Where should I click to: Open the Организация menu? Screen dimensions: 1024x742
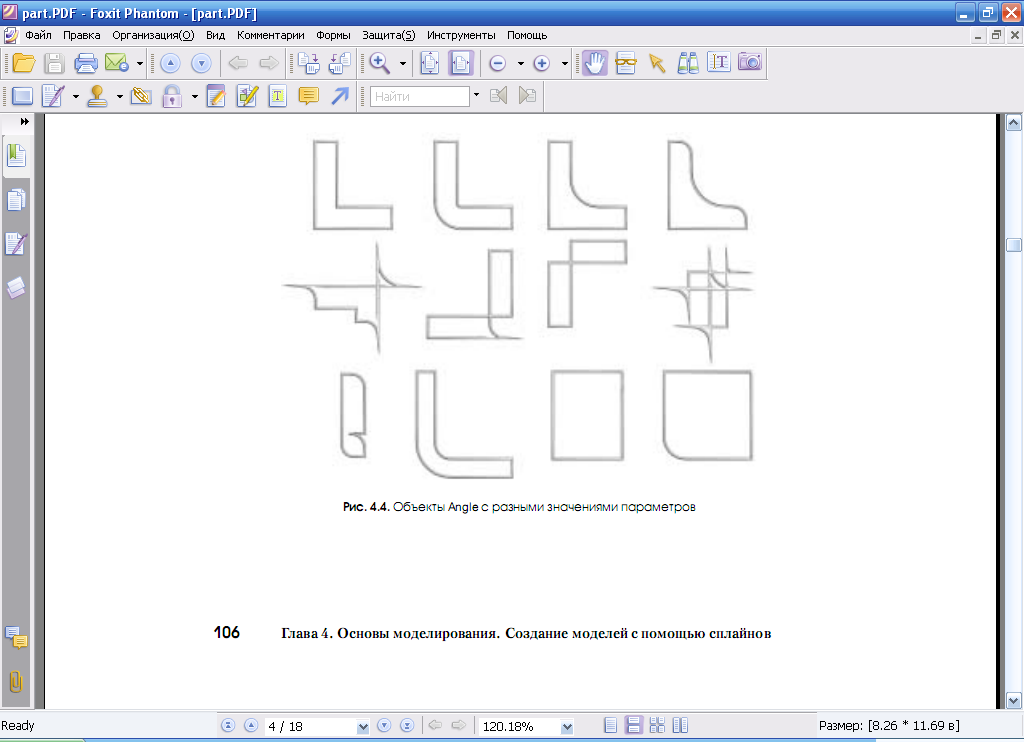[153, 35]
